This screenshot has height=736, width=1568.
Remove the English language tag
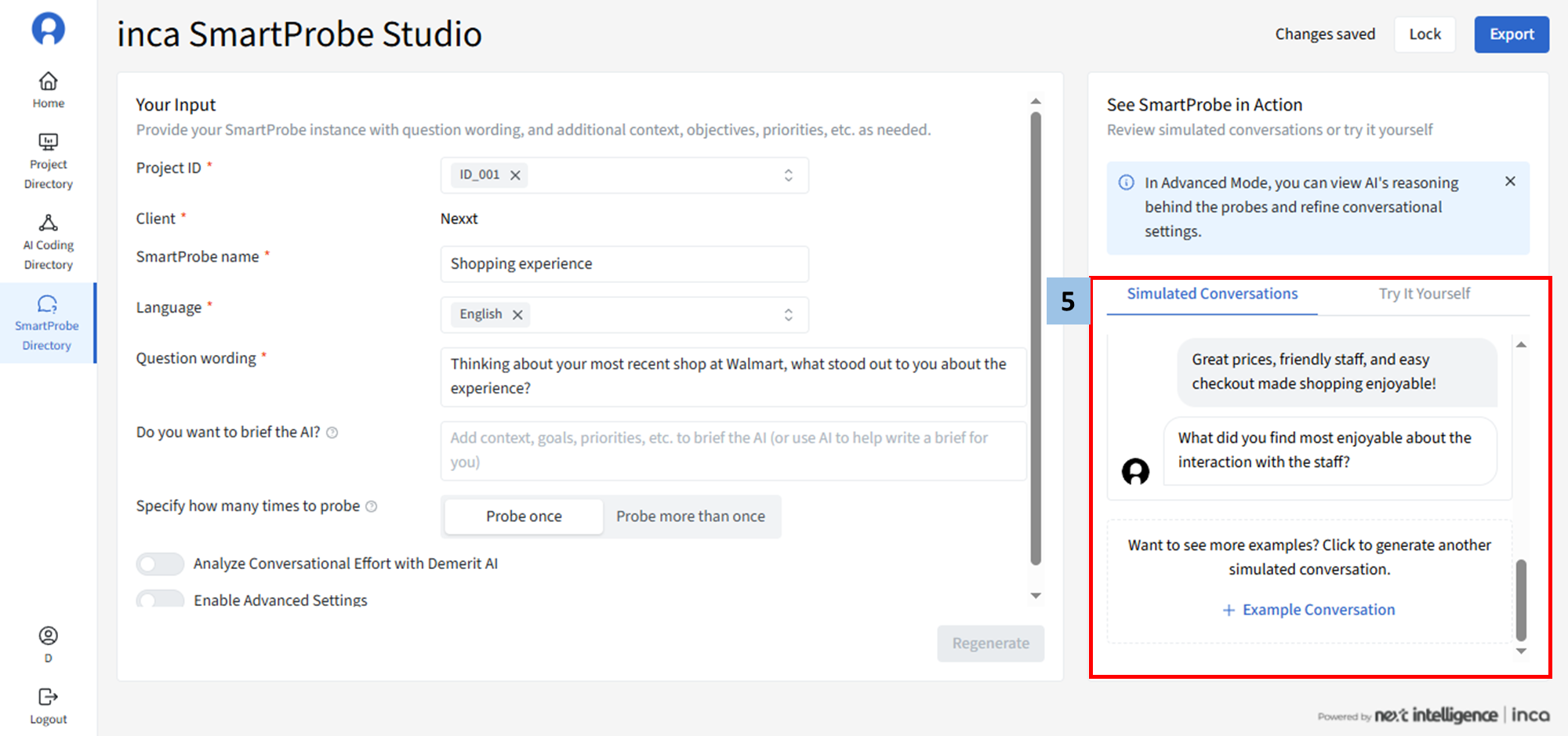click(x=517, y=315)
